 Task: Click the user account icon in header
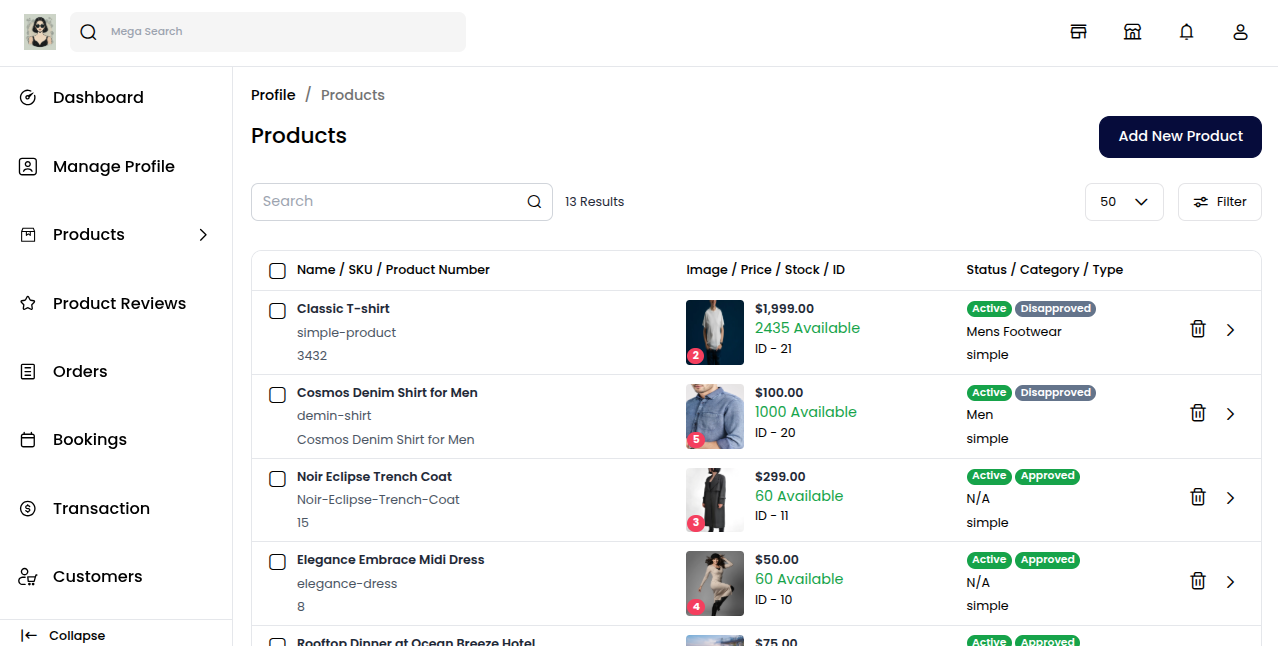click(1240, 31)
